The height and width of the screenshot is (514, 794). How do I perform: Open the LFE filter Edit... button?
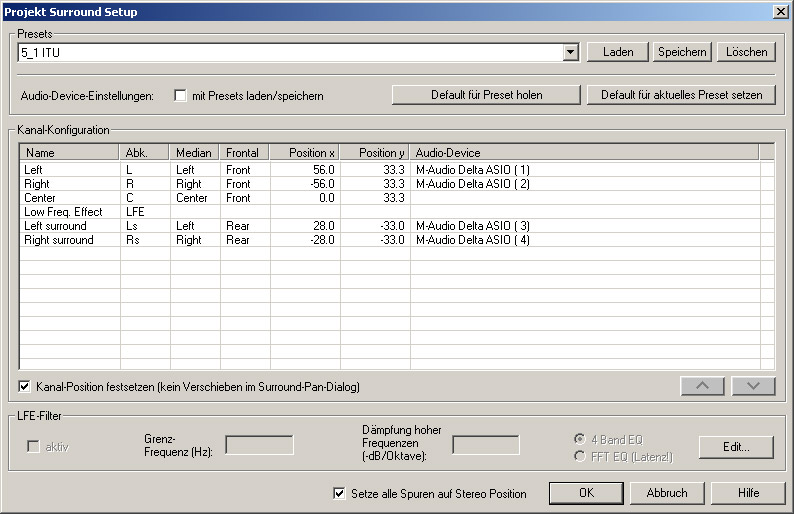[x=736, y=446]
